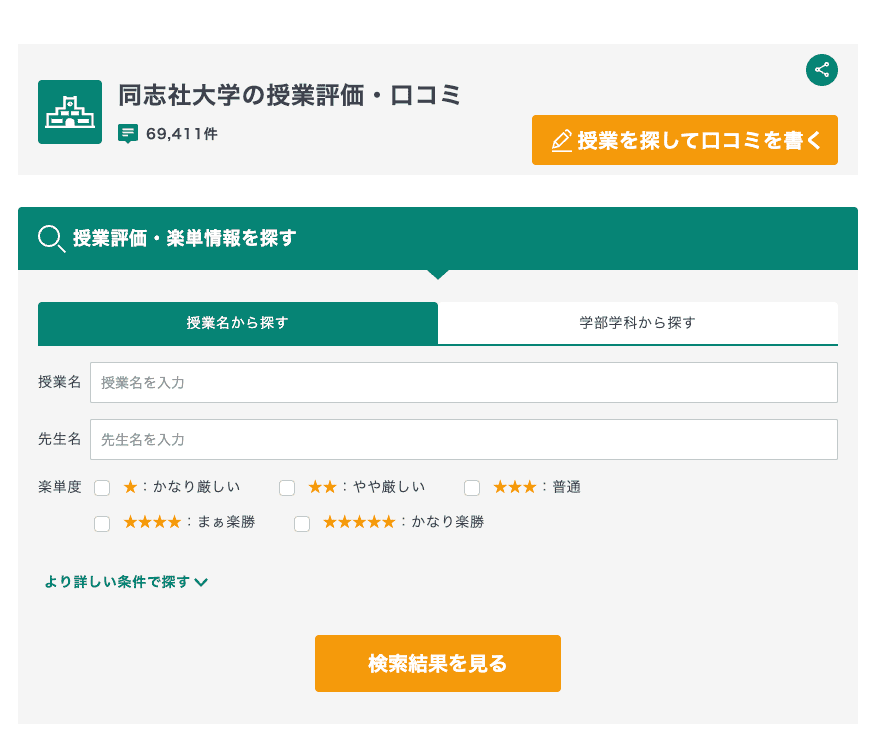The height and width of the screenshot is (741, 874).
Task: Click the 検索結果を見る button
Action: [x=437, y=663]
